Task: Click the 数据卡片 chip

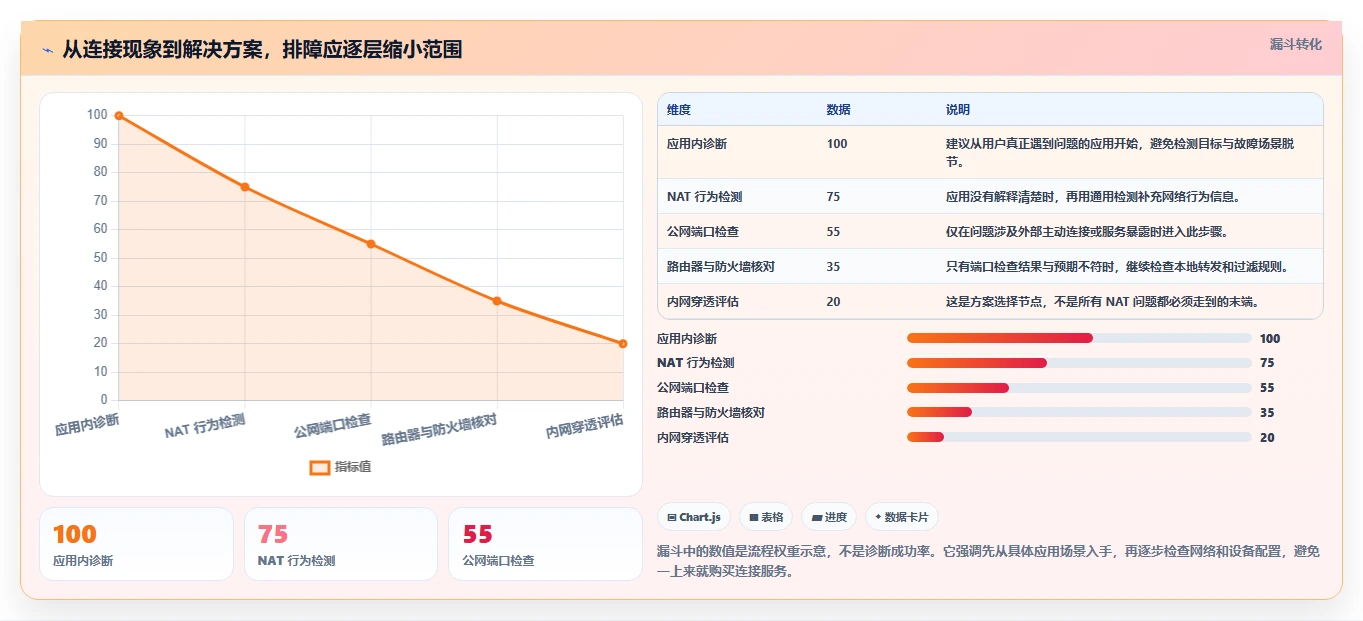Action: pos(902,517)
